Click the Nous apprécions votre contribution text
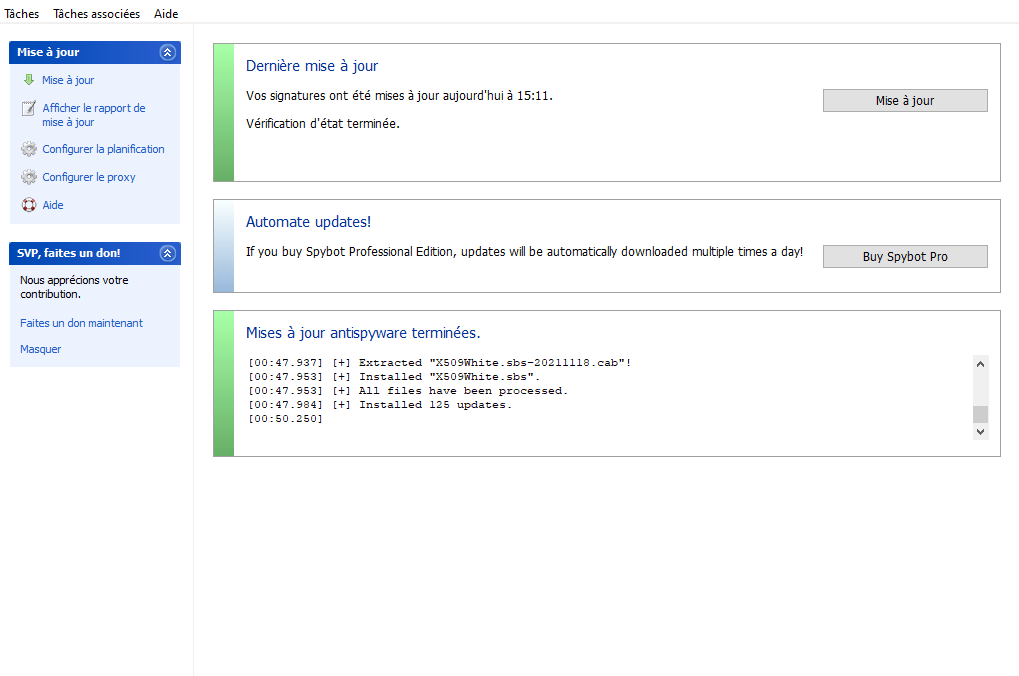This screenshot has width=1019, height=676. [x=74, y=287]
